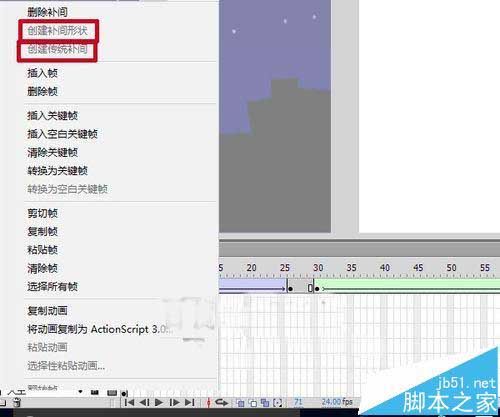This screenshot has height=417, width=500.
Task: Choose 将动画复制为 ActionScript 3.0 entry
Action: [x=99, y=329]
